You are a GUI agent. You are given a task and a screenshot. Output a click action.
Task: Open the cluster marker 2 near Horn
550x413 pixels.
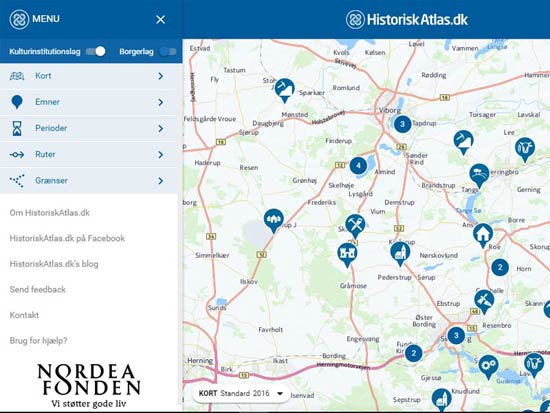pyautogui.click(x=500, y=267)
